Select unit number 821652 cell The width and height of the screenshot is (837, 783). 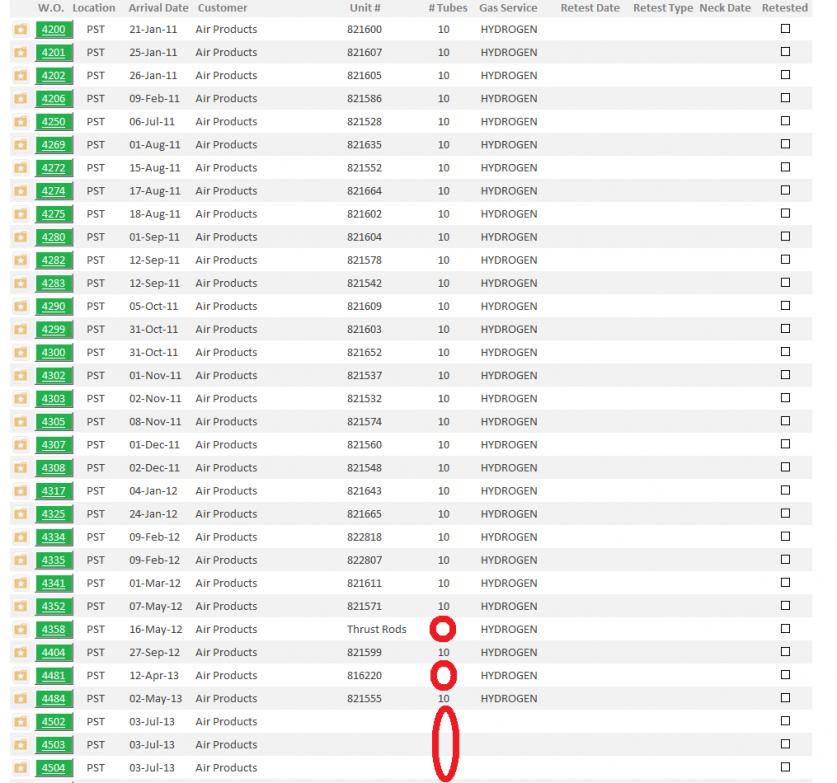(x=365, y=352)
